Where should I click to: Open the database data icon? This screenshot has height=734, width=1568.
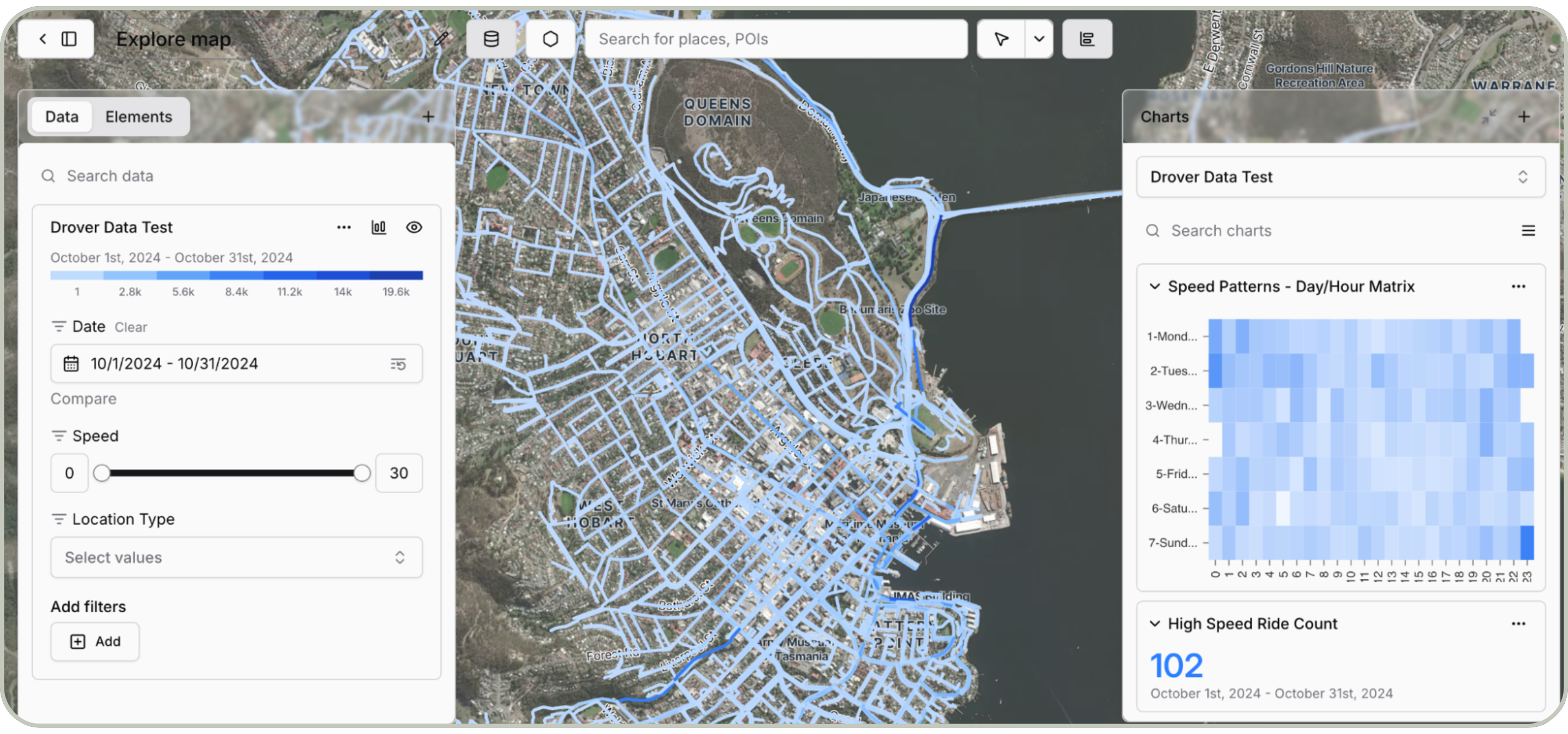pos(491,39)
